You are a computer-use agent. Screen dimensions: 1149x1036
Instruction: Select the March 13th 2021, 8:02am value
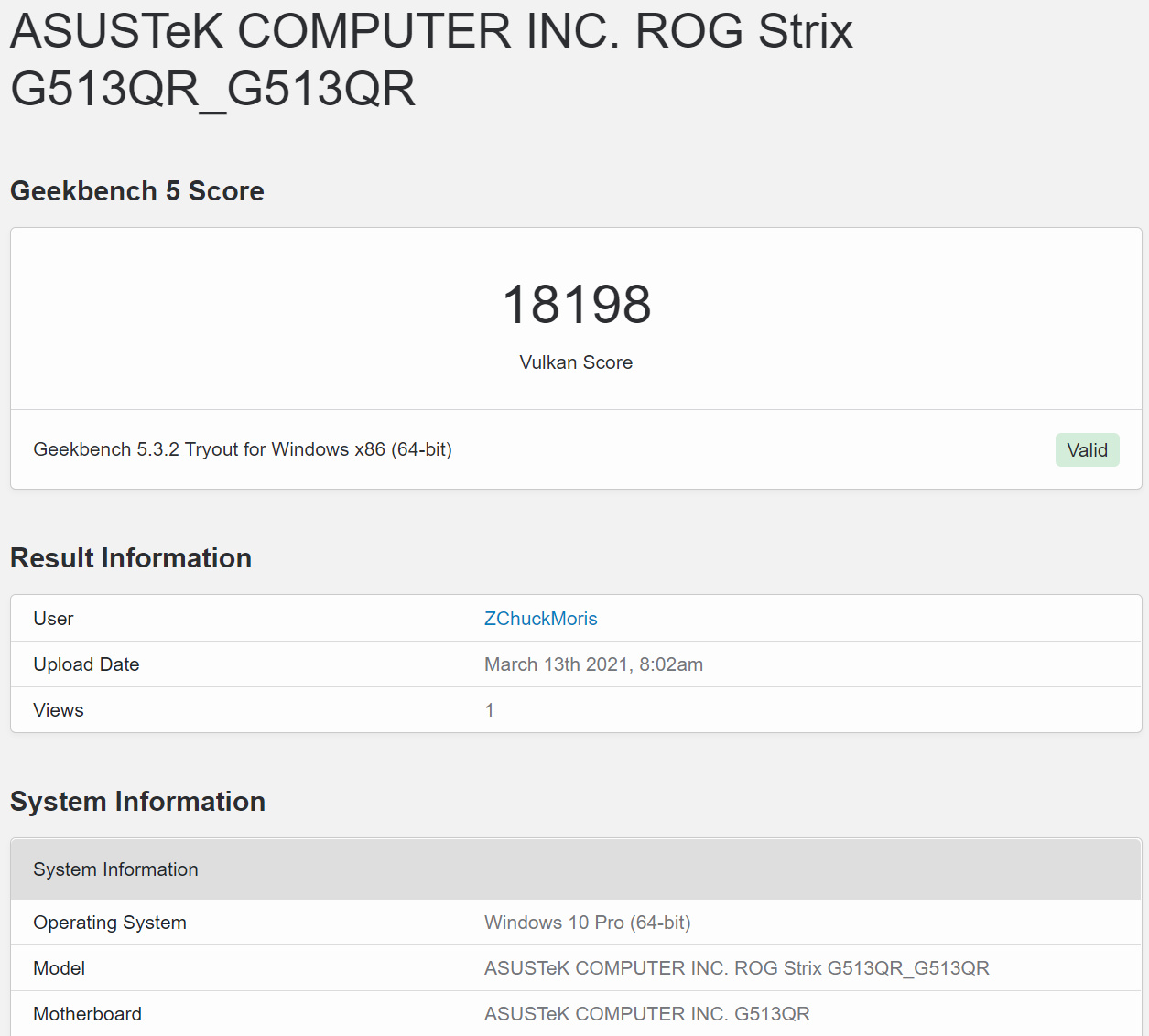[x=593, y=664]
